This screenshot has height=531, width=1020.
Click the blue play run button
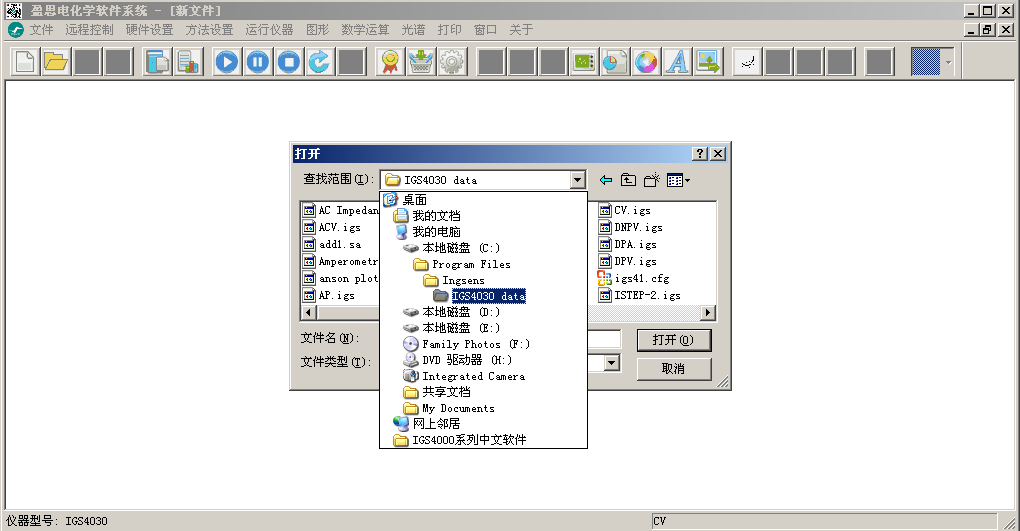coord(226,62)
